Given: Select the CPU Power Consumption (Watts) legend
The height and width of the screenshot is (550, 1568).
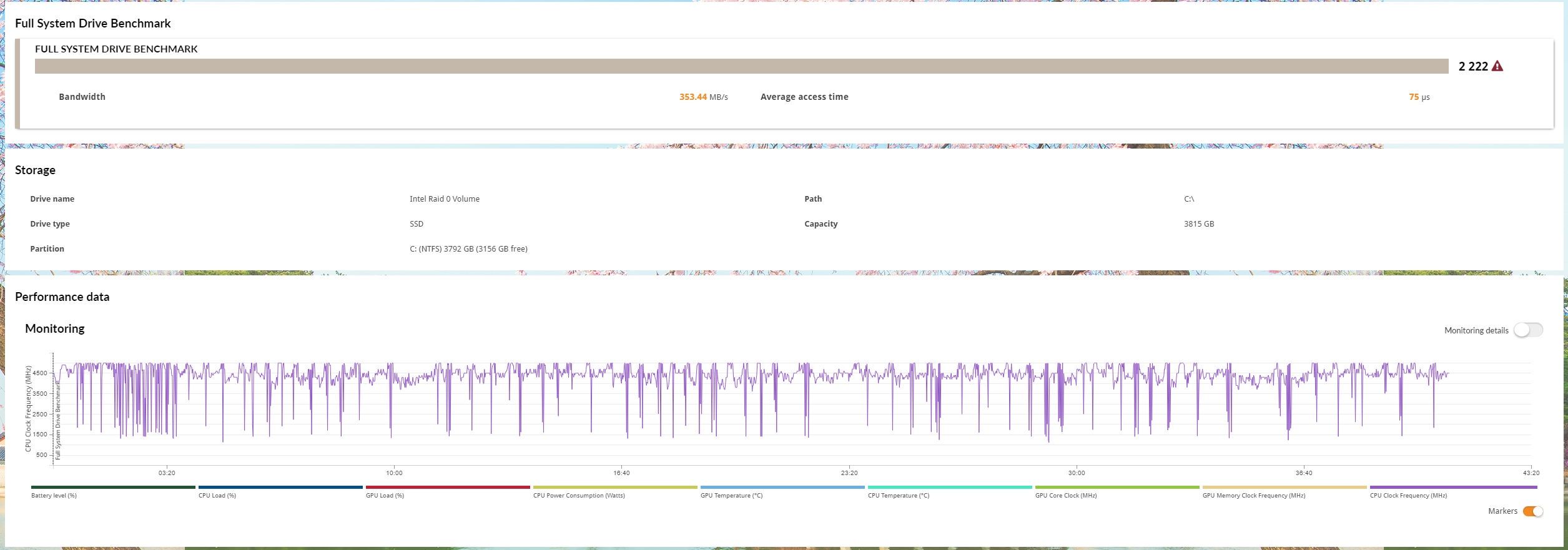Looking at the screenshot, I should (615, 491).
